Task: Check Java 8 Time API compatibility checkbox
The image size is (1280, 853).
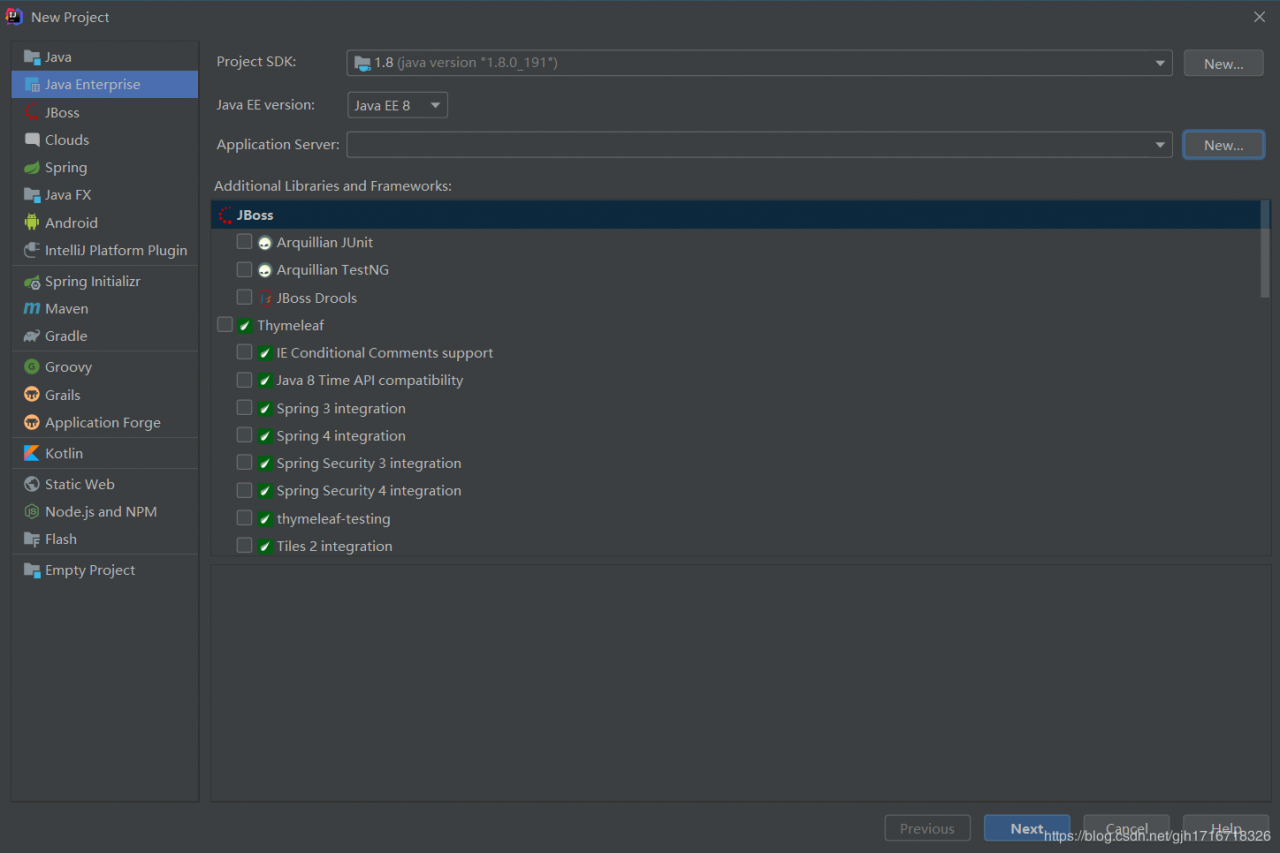Action: (244, 380)
